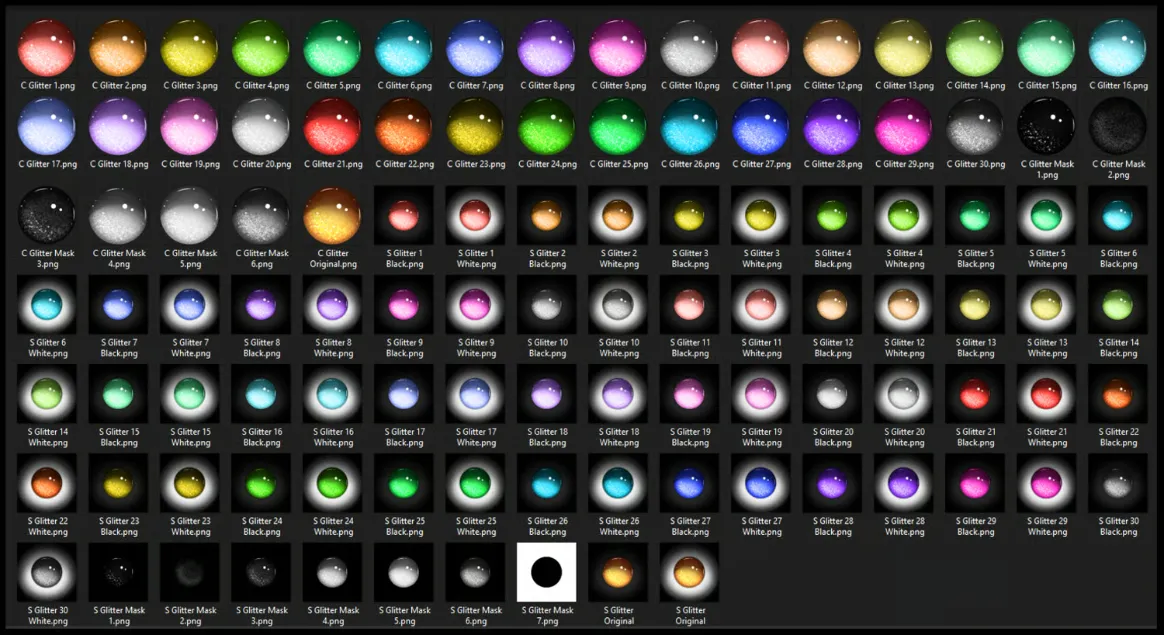Viewport: 1164px width, 635px height.
Task: Select C Glitter 16.png cyan sphere
Action: tap(1118, 48)
